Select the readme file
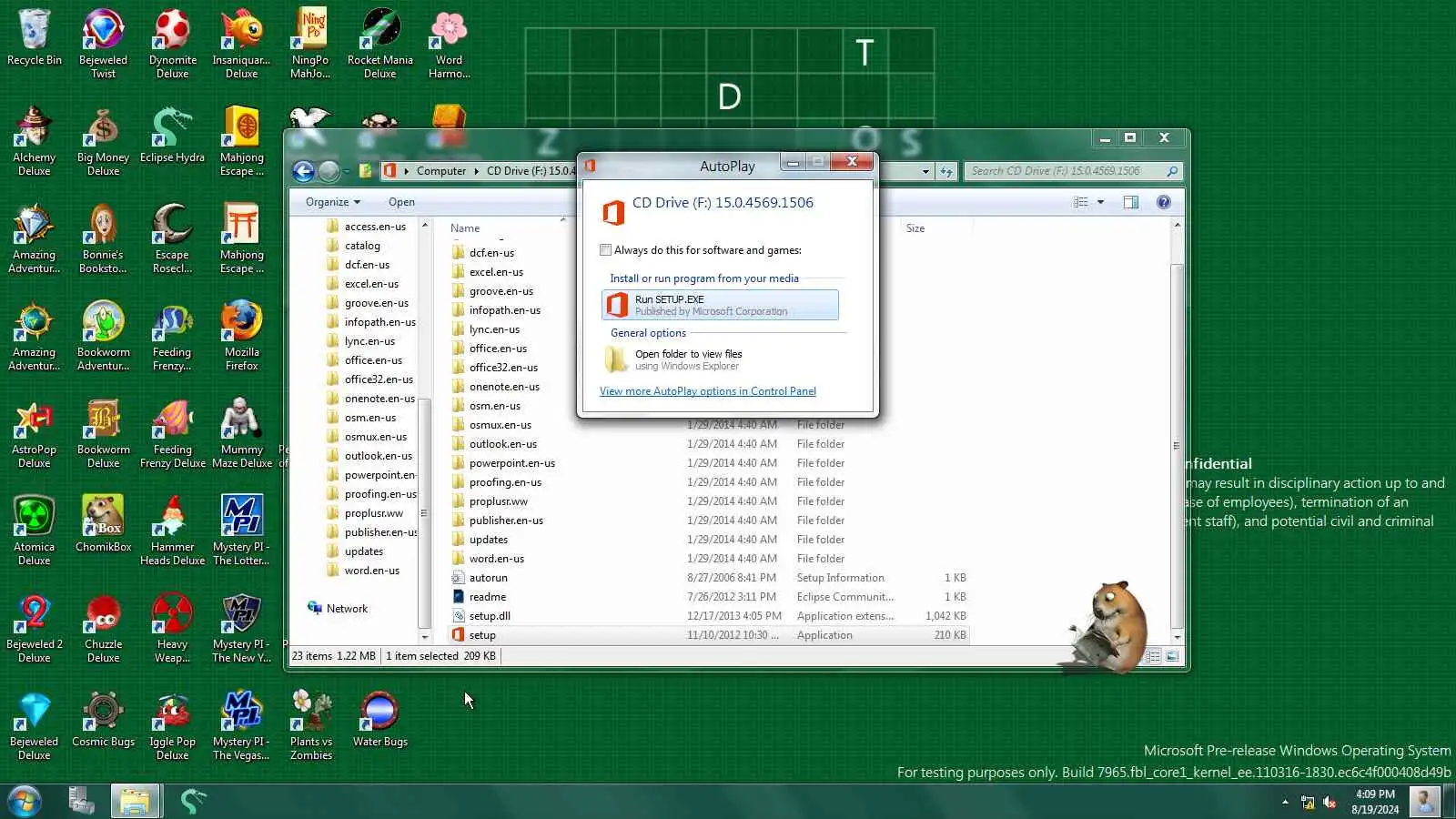The image size is (1456, 819). [488, 597]
